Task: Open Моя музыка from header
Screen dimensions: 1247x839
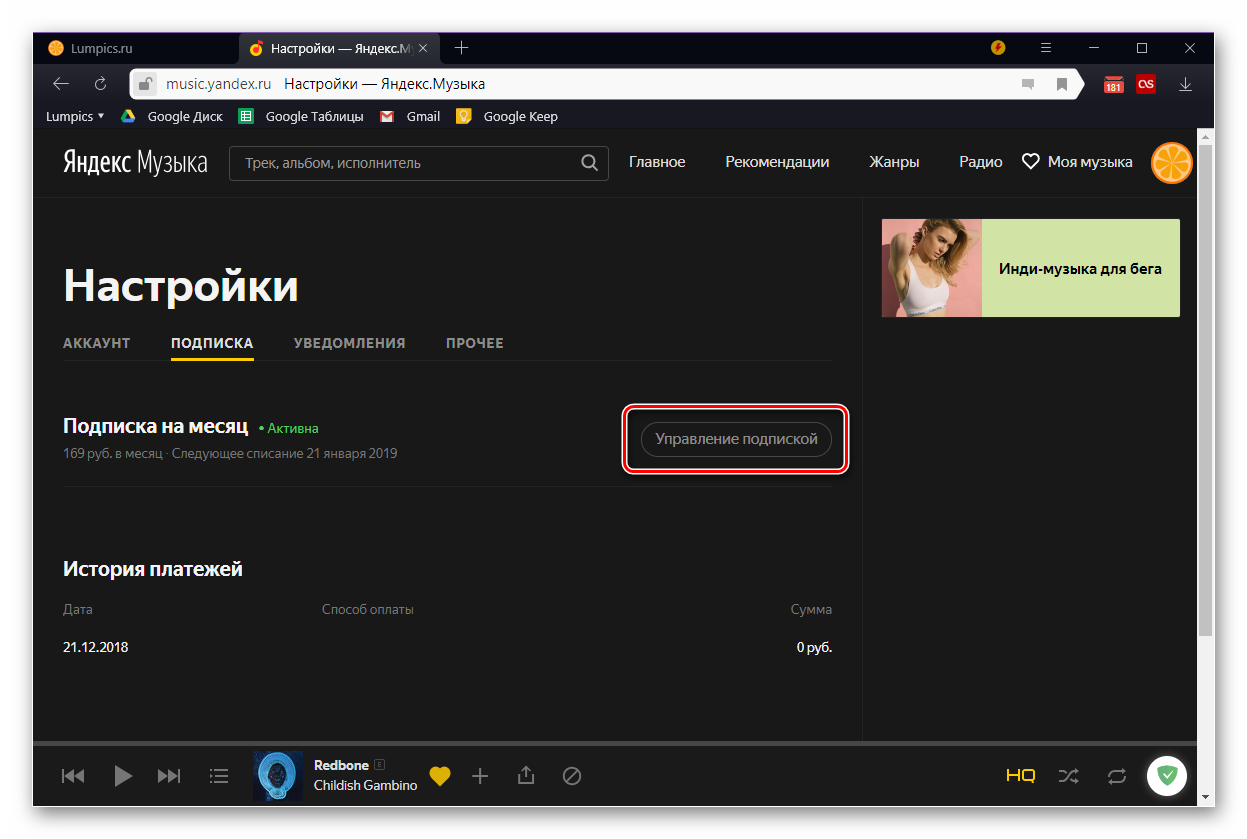Action: tap(1077, 162)
